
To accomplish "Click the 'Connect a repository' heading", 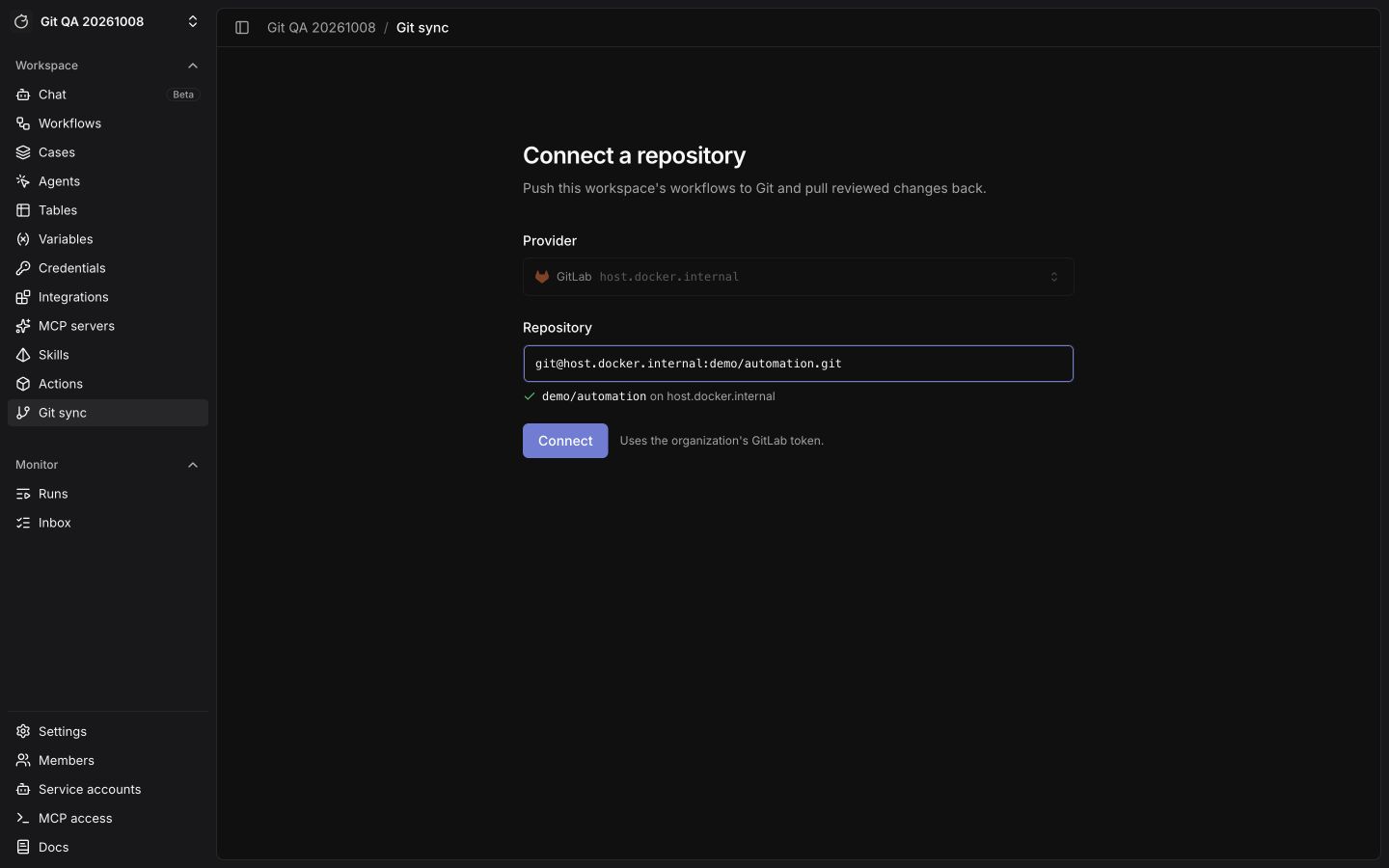I will pyautogui.click(x=635, y=155).
